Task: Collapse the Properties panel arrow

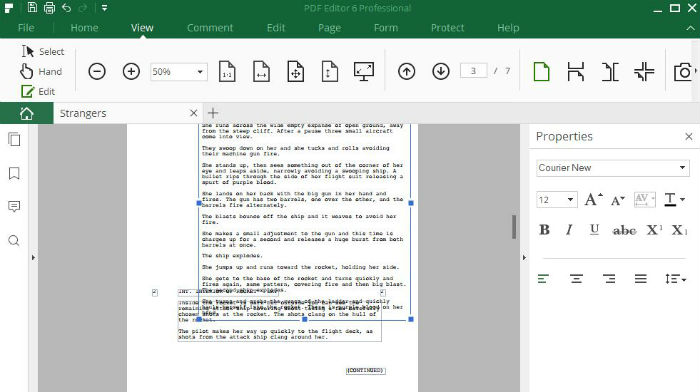Action: pyautogui.click(x=524, y=258)
